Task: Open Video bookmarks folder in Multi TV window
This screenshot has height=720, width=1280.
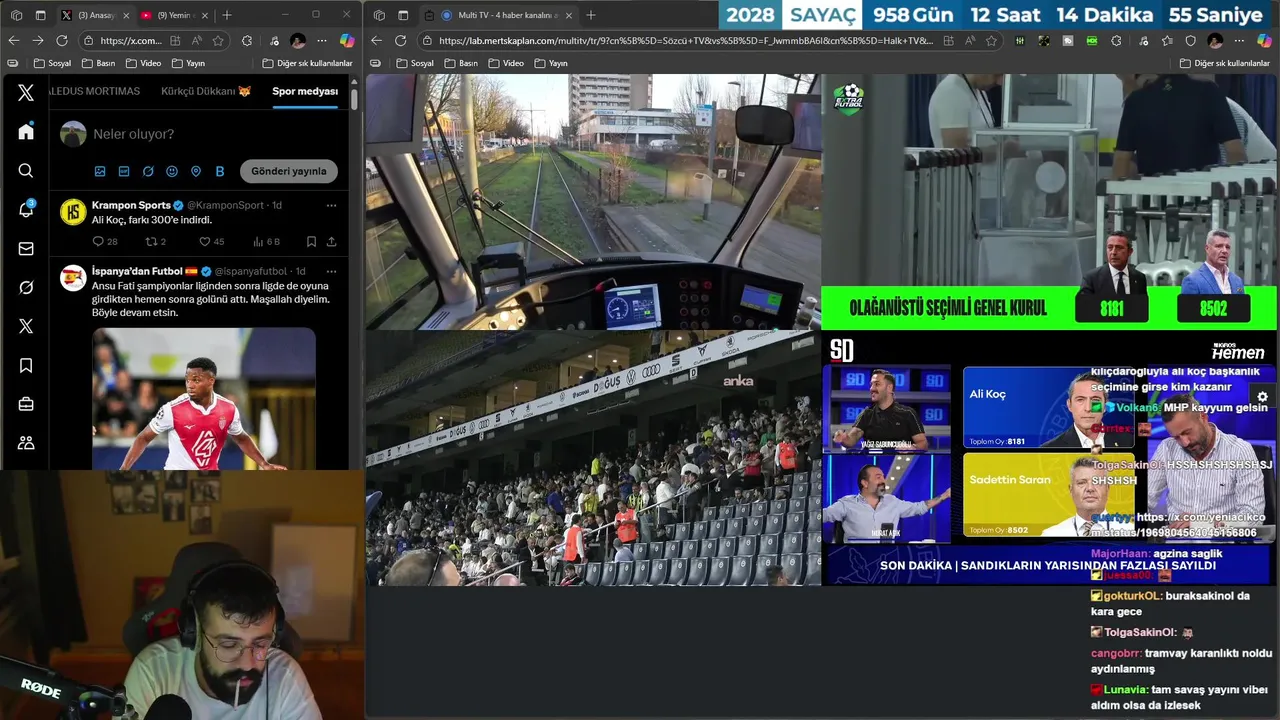Action: (506, 63)
